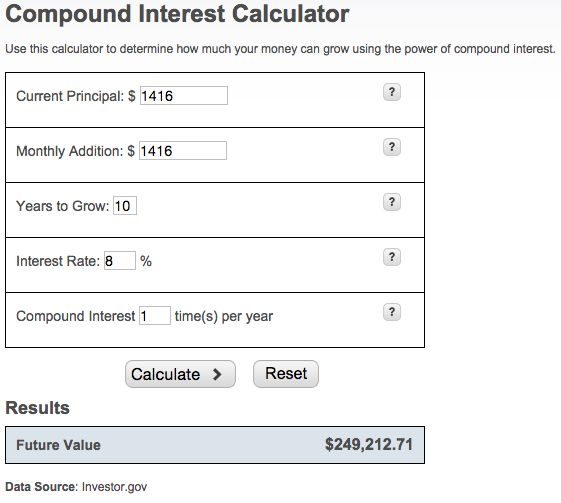Open help icon for Interest Rate
Image resolution: width=561 pixels, height=503 pixels.
pos(392,257)
